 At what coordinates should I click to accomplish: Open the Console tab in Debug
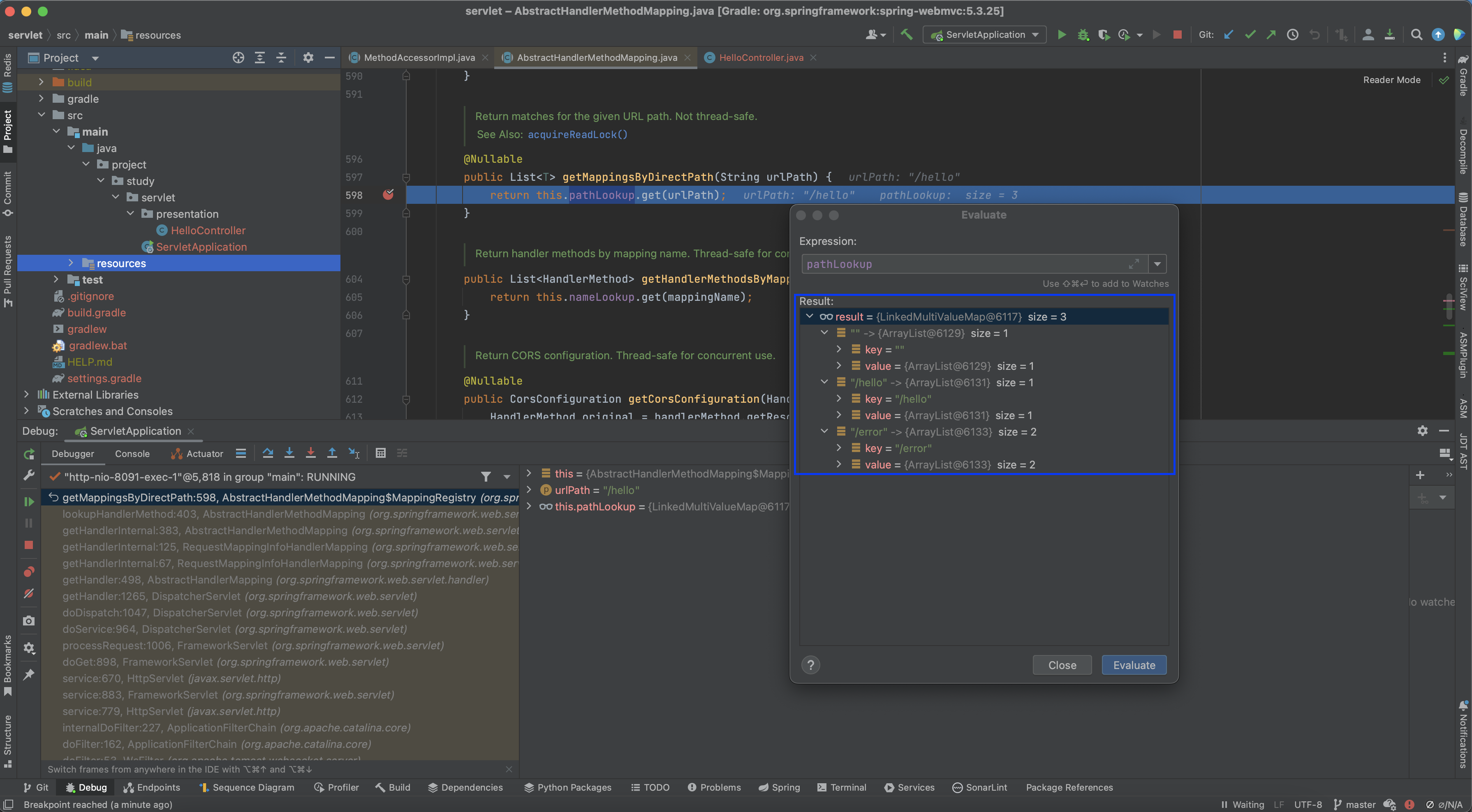tap(132, 453)
